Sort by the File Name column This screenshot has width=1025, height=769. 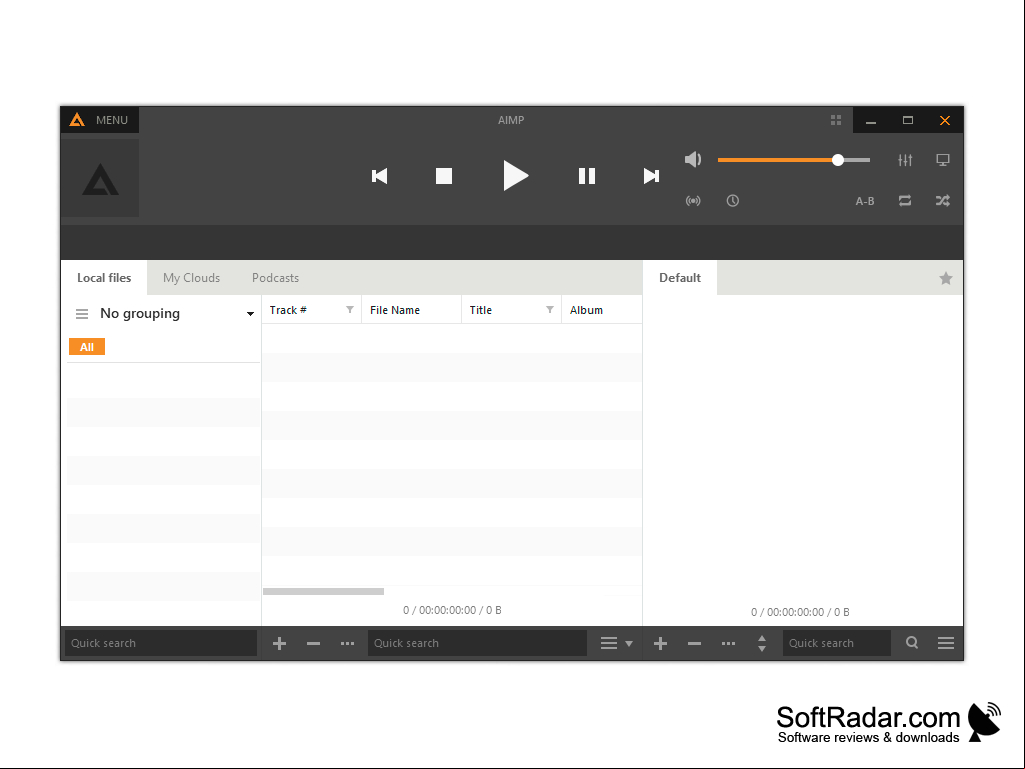coord(395,310)
